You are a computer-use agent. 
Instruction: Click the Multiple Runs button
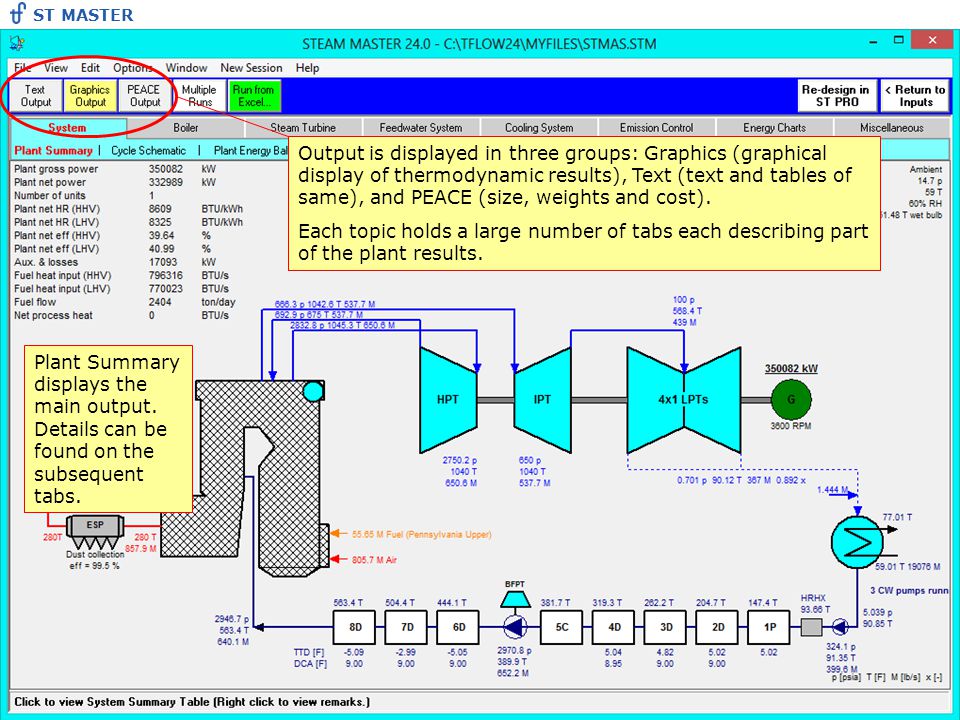pos(199,96)
